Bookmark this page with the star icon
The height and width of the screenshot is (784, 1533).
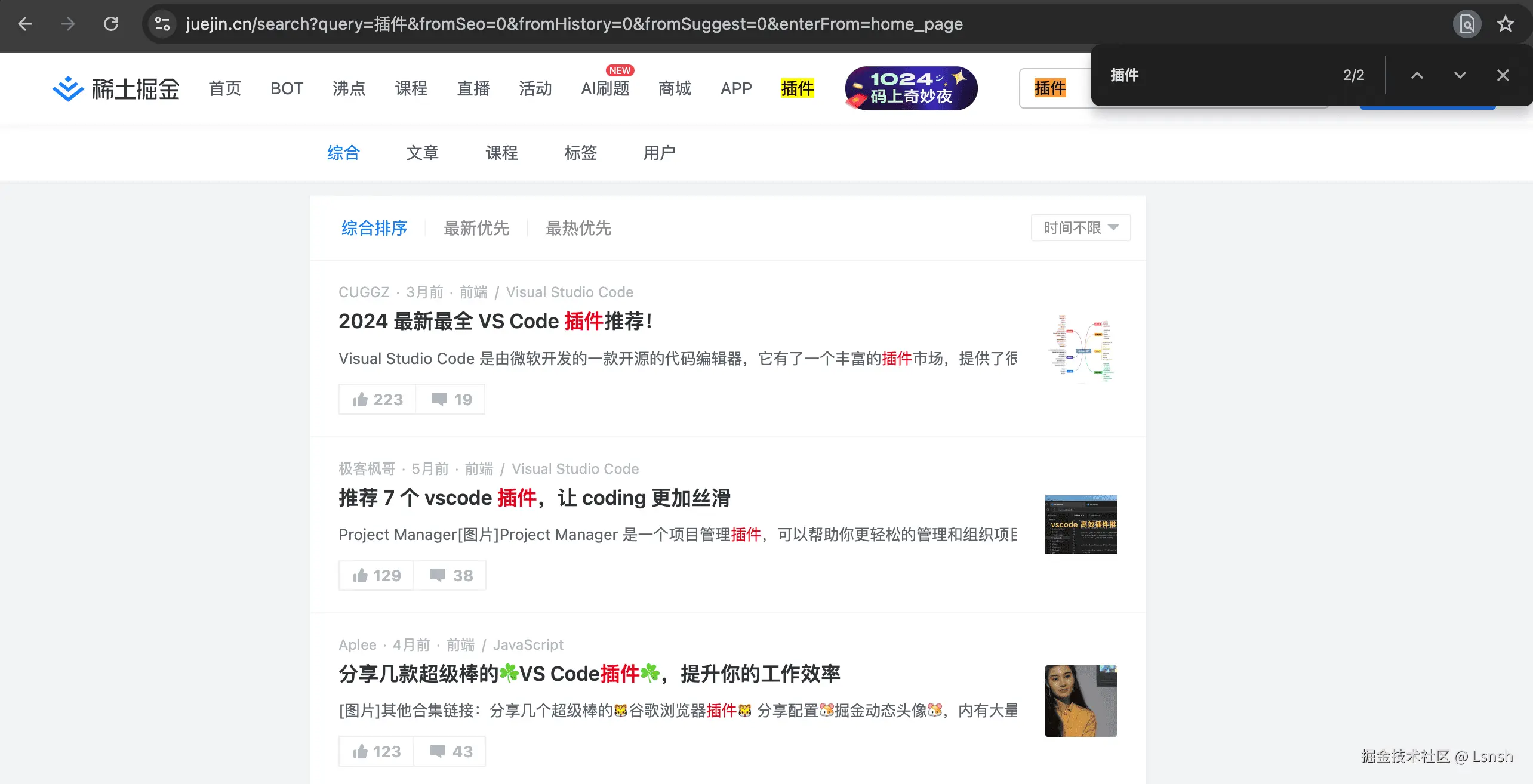(1506, 24)
